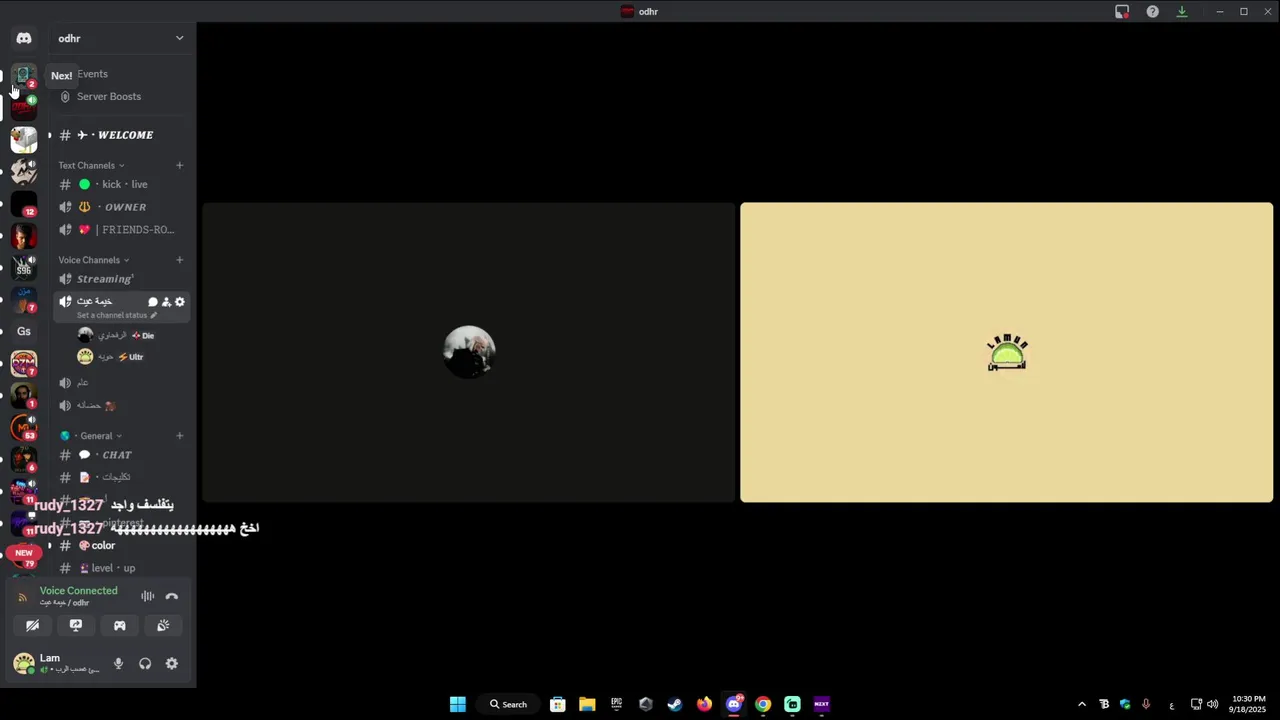Open the CHAT text channel

point(120,455)
